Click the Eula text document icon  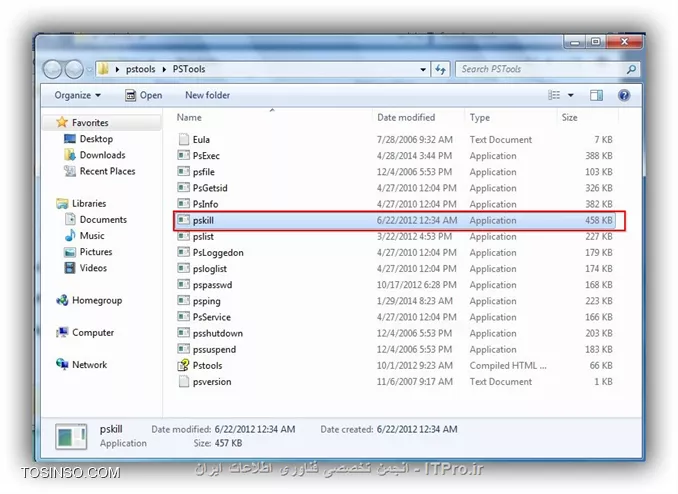pos(184,139)
